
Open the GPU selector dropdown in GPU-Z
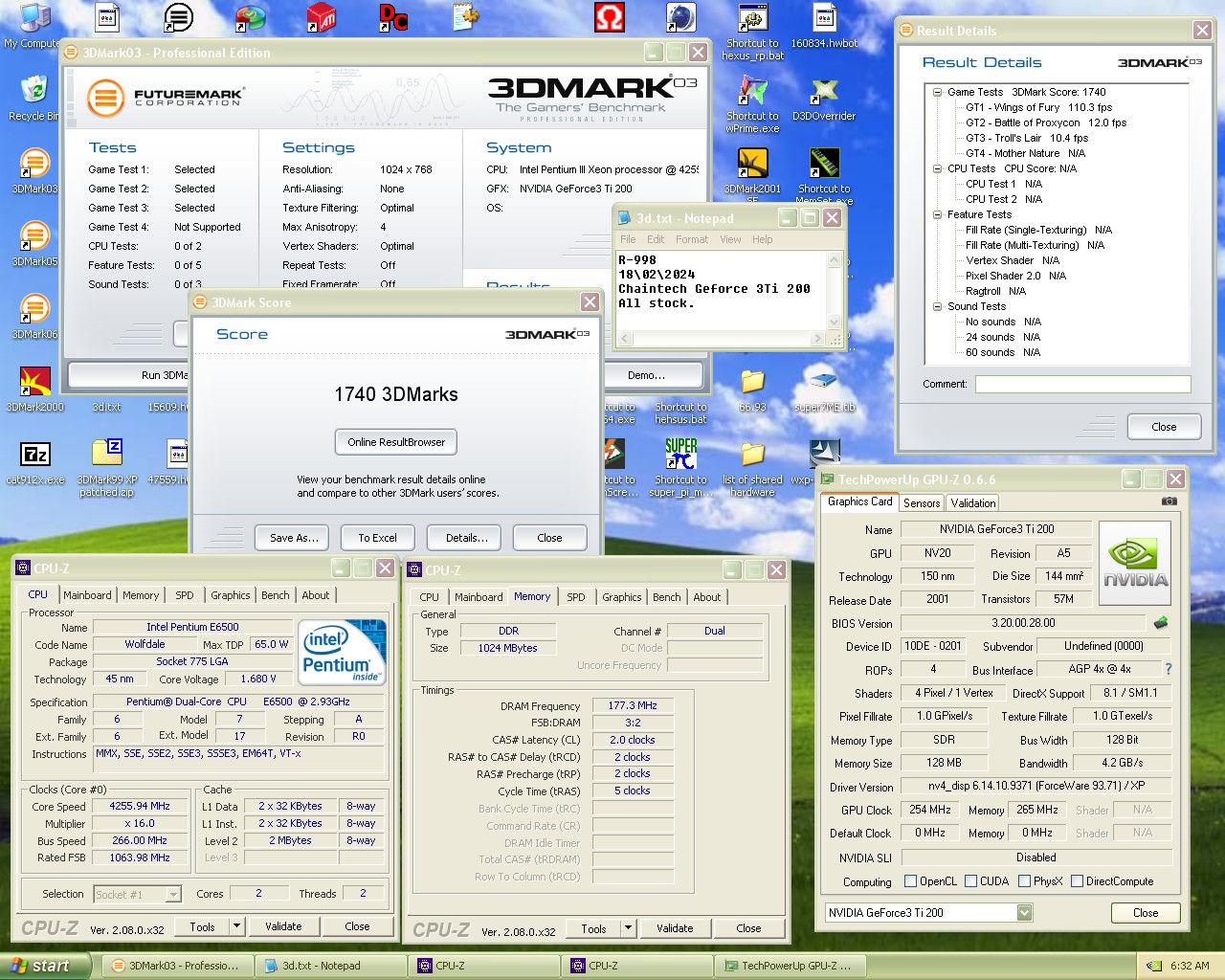(1025, 912)
